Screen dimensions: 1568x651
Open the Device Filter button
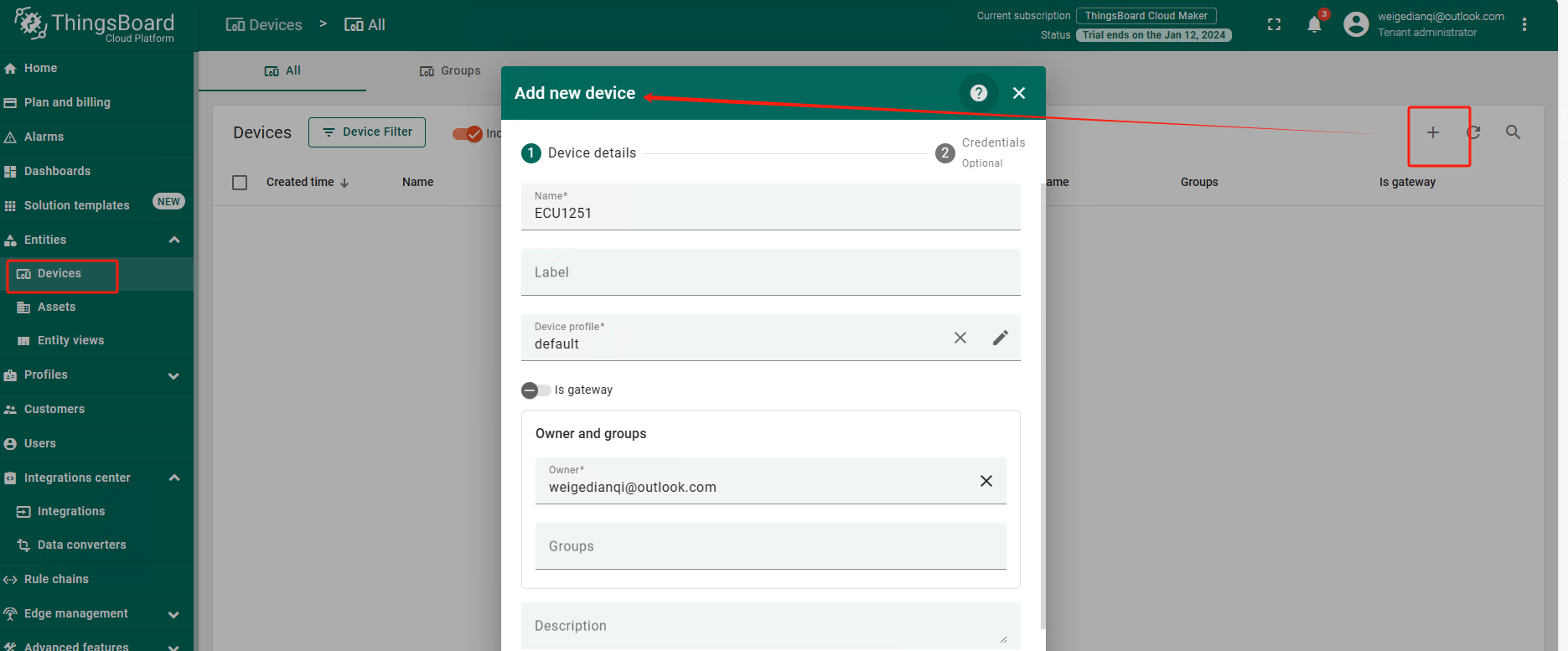367,132
